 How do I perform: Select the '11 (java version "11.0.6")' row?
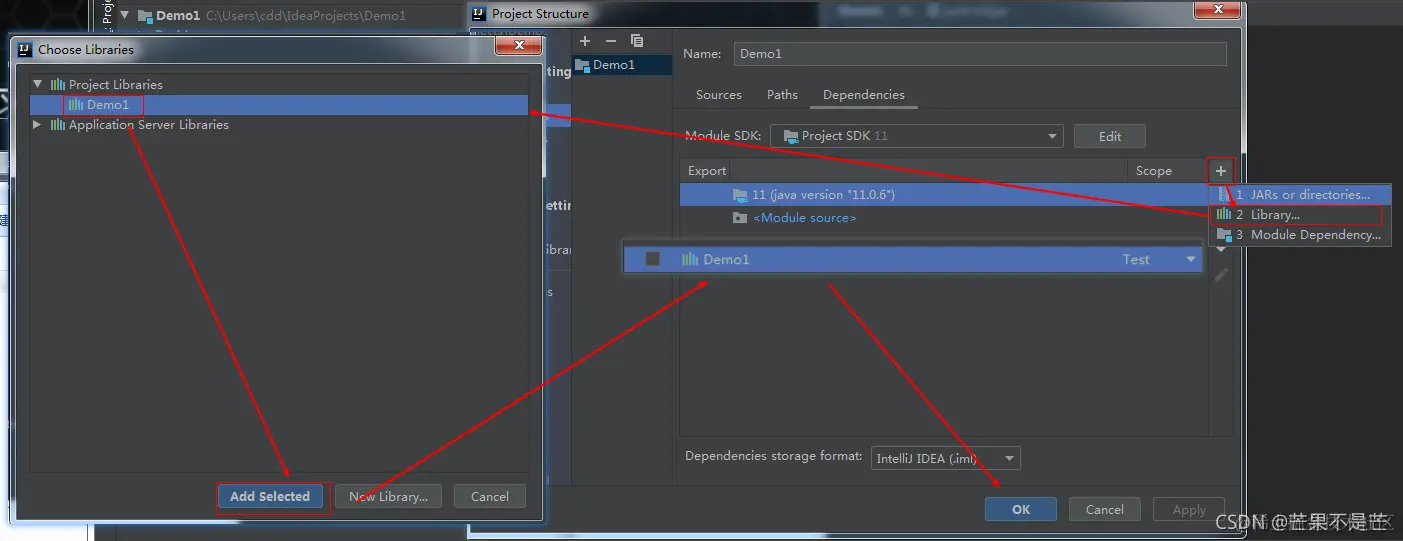pos(943,195)
